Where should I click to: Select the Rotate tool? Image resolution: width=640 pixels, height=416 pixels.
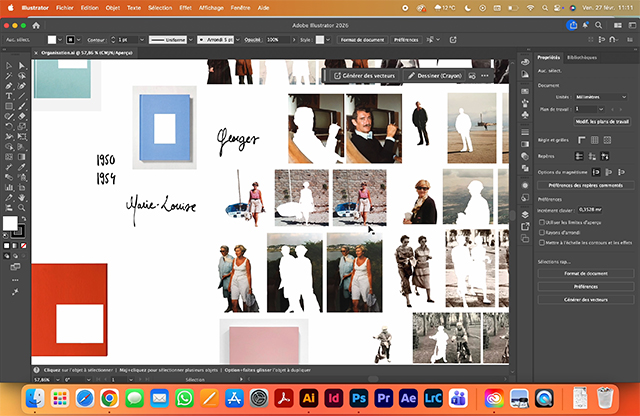point(9,127)
